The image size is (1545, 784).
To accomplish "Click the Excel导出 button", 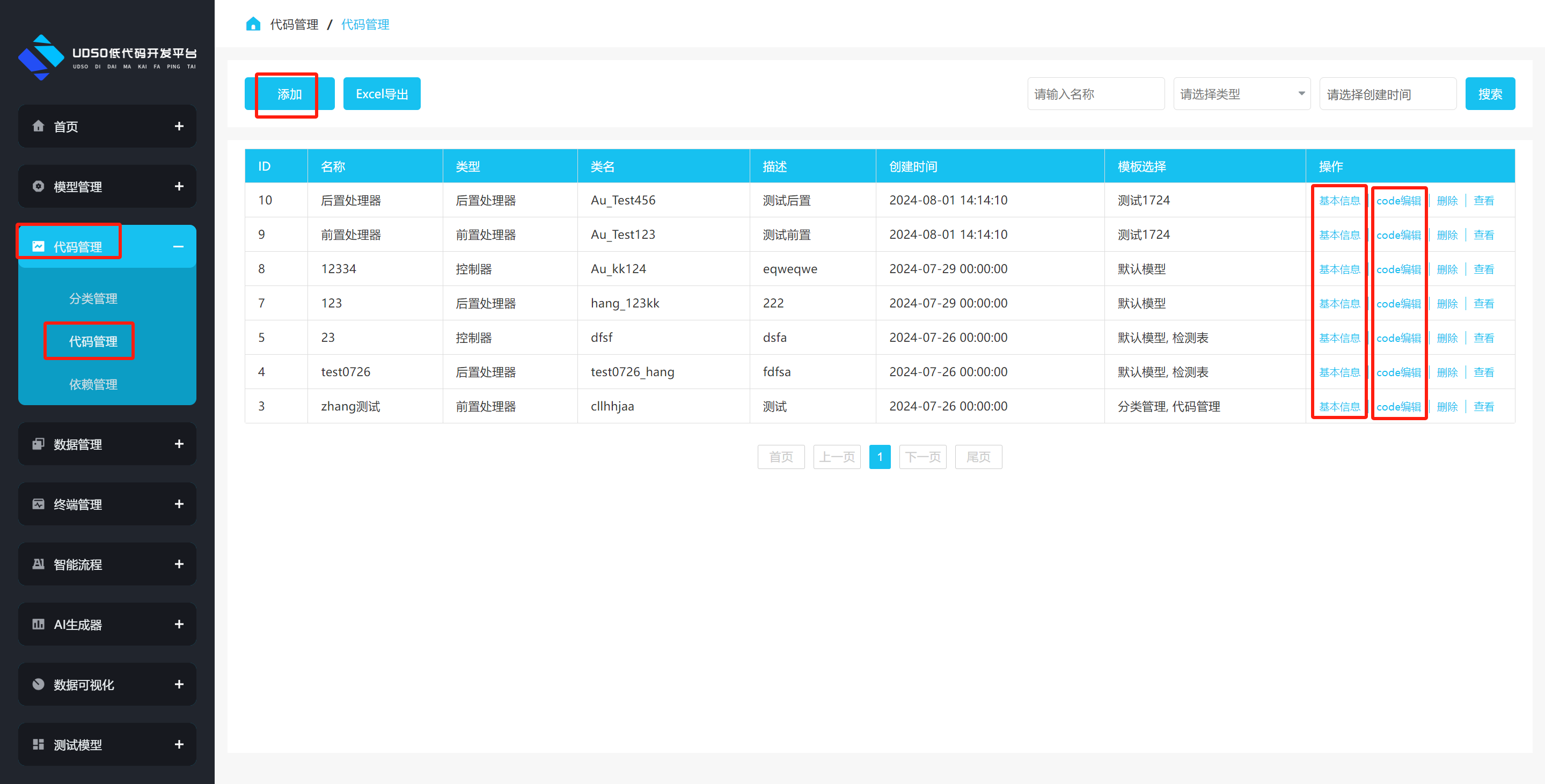I will (x=382, y=94).
